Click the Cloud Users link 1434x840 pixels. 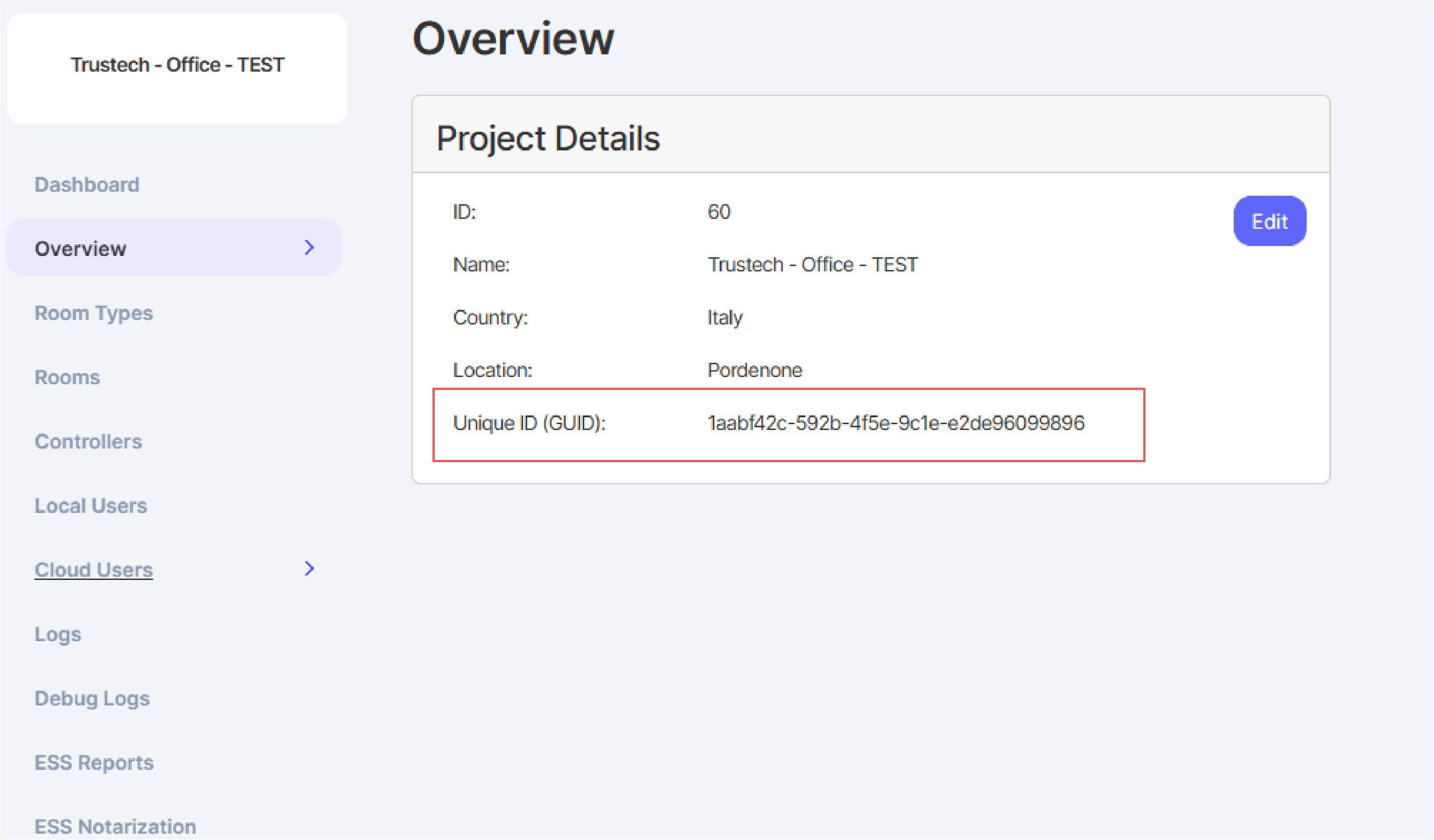pyautogui.click(x=94, y=570)
